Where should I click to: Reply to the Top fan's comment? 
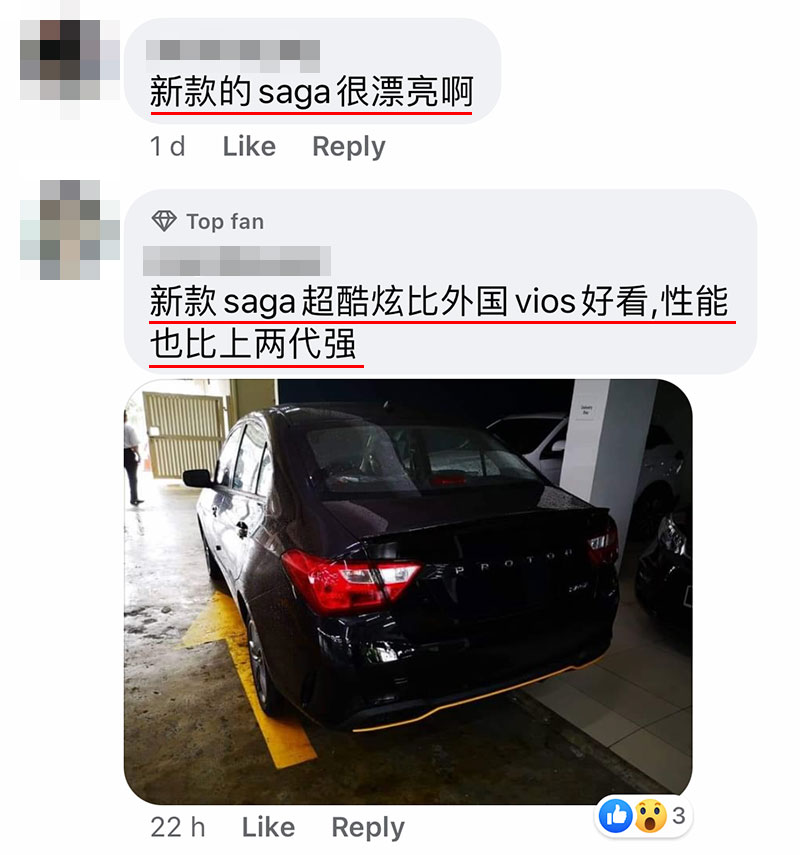[368, 828]
